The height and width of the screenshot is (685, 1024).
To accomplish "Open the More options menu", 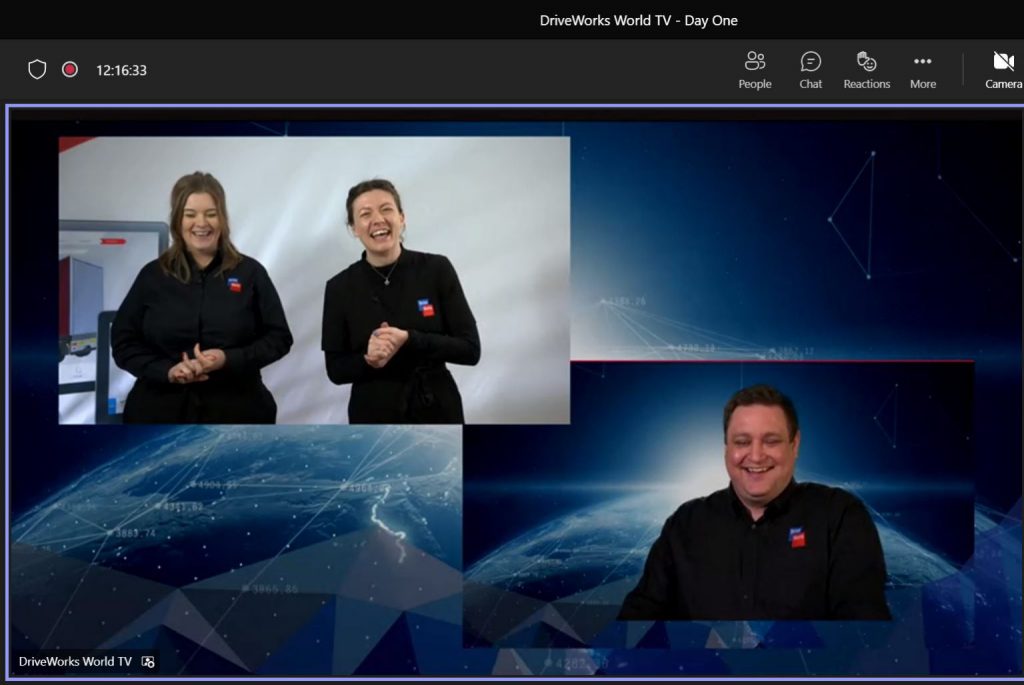I will pyautogui.click(x=923, y=70).
